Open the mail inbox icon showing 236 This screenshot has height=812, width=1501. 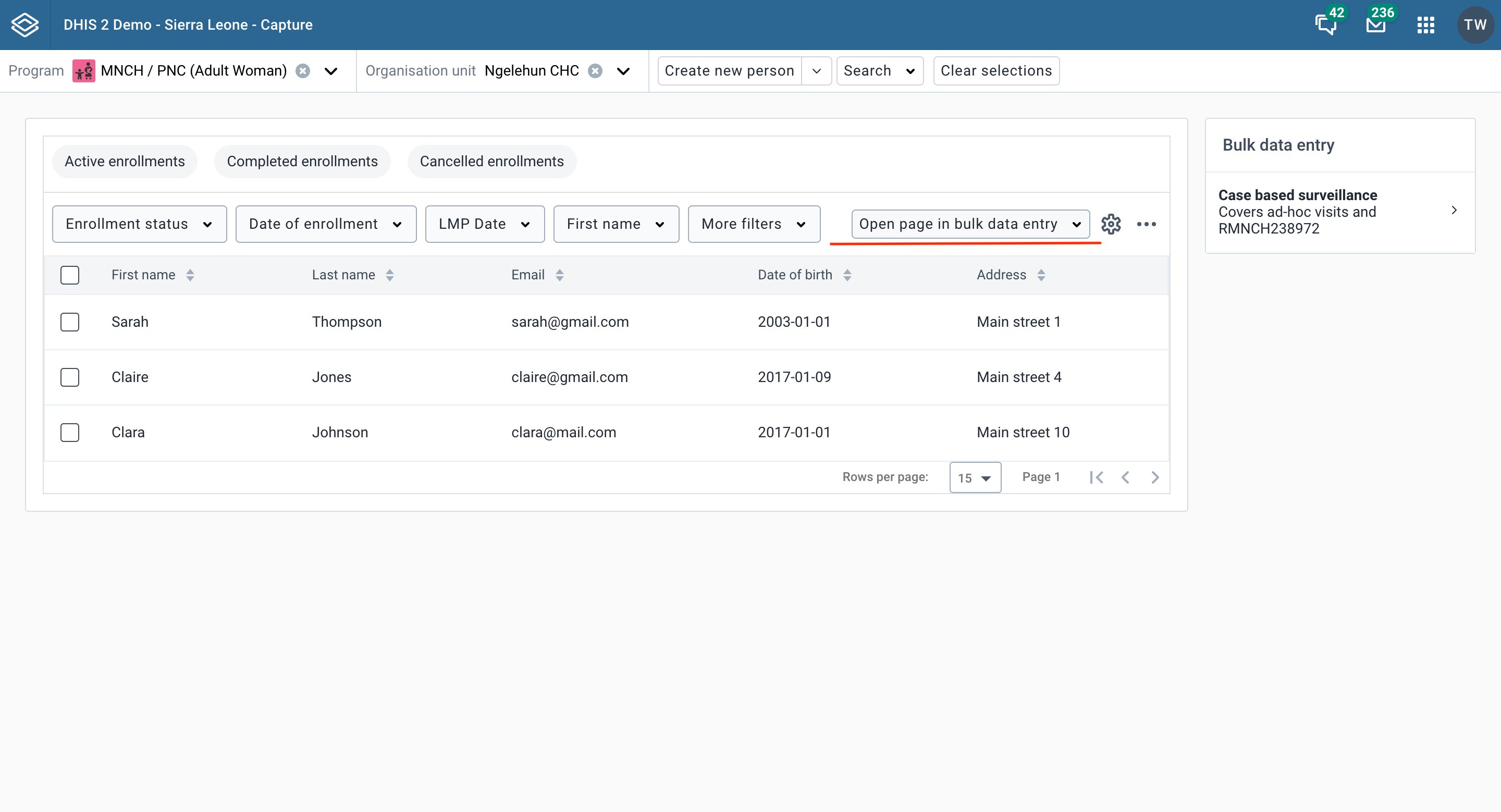tap(1376, 26)
